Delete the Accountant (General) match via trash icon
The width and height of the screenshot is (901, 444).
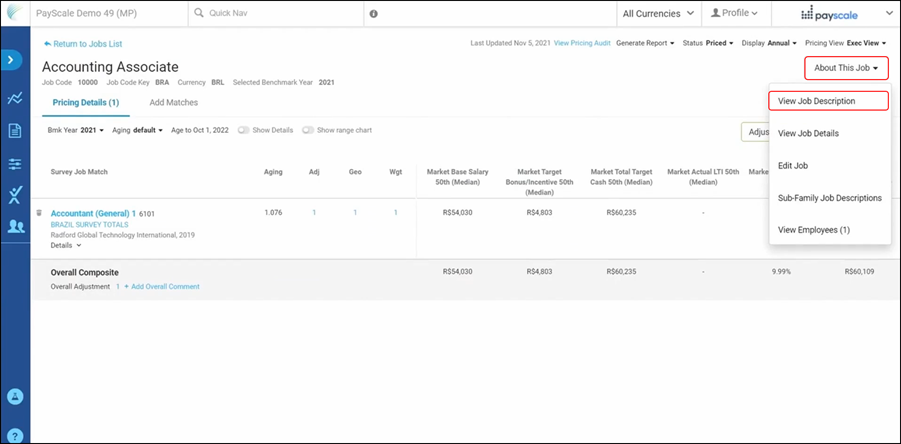coord(39,213)
